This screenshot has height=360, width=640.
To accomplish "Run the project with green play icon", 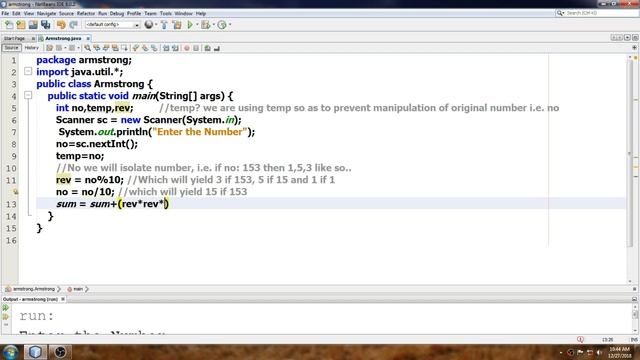I will pos(190,25).
